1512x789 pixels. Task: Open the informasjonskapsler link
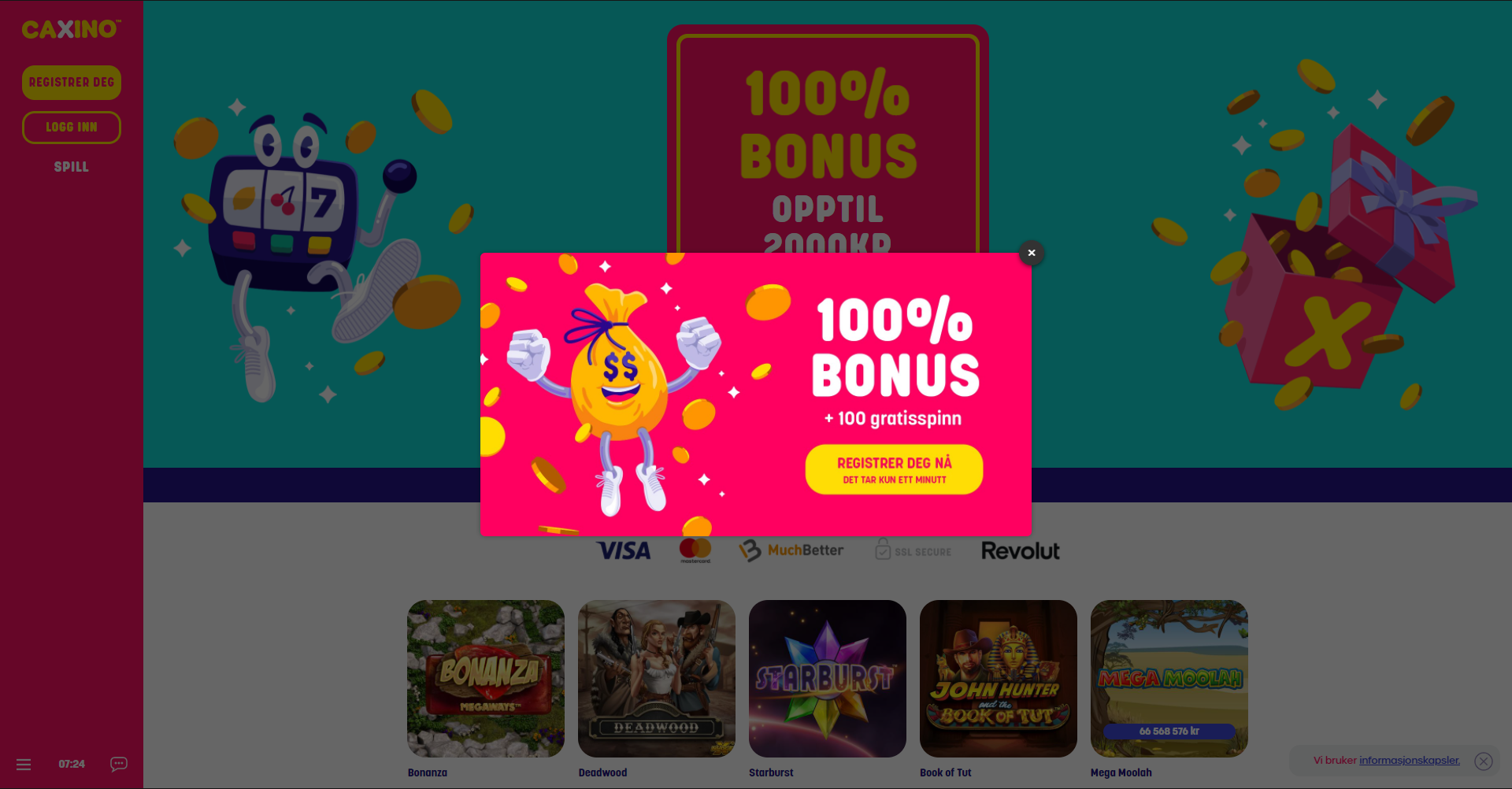point(1409,761)
